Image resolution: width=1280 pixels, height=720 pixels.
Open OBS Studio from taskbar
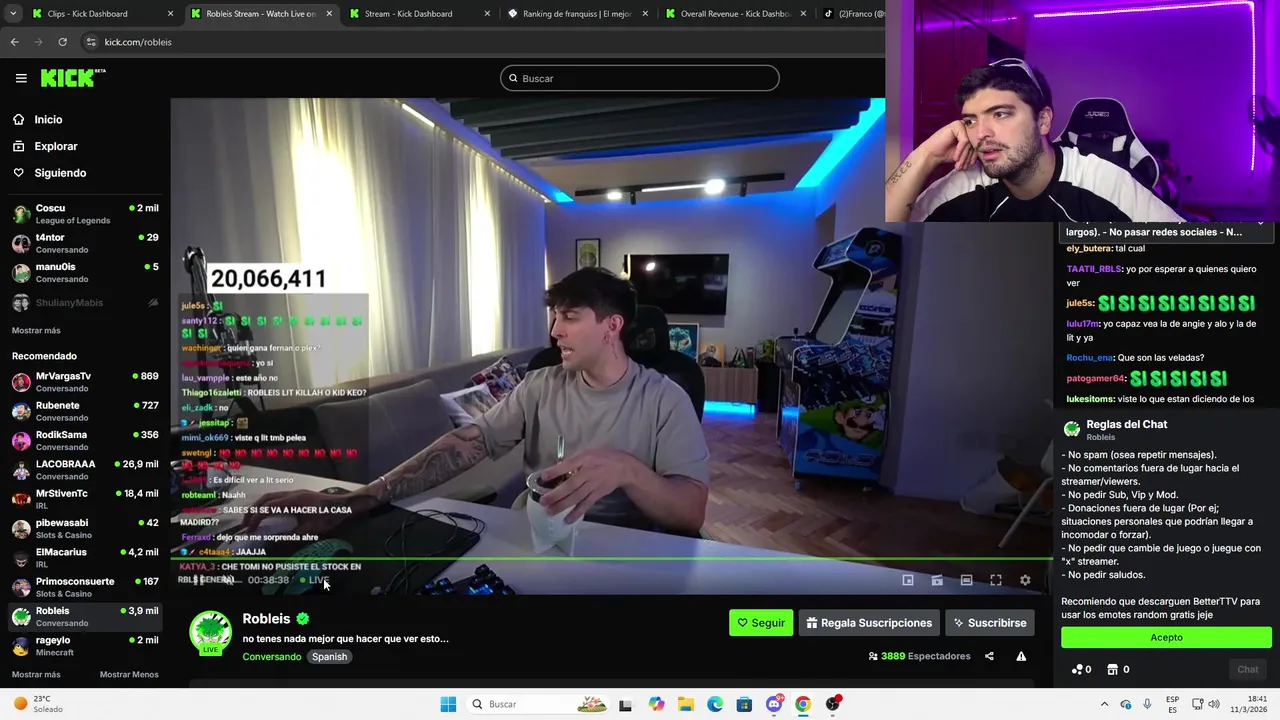pos(832,704)
